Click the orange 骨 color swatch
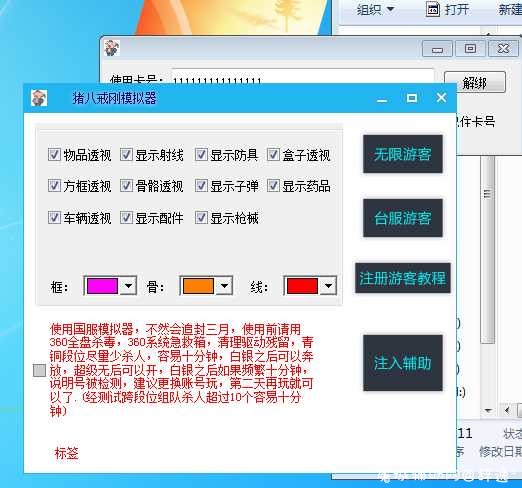 coord(198,286)
